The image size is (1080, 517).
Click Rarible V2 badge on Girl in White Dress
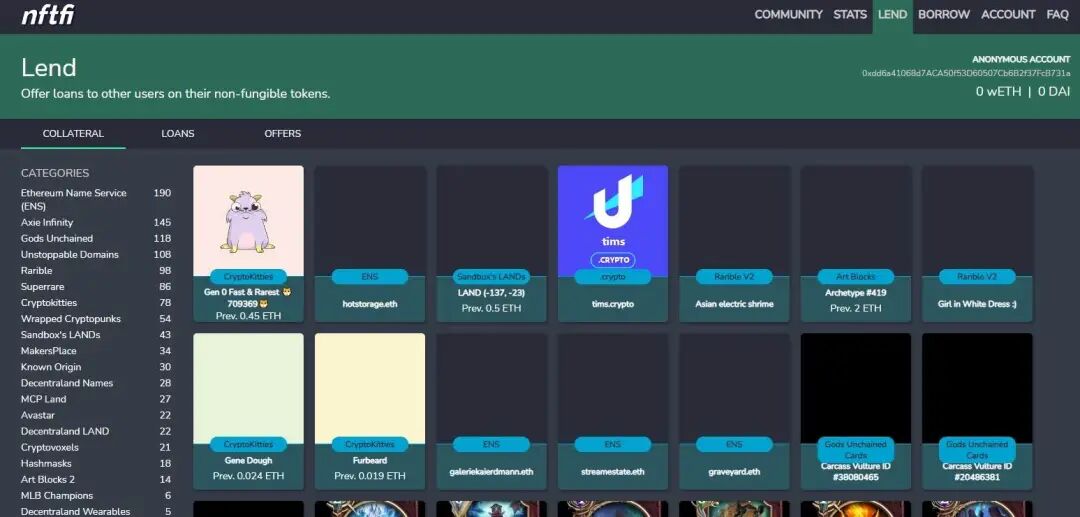[x=977, y=277]
